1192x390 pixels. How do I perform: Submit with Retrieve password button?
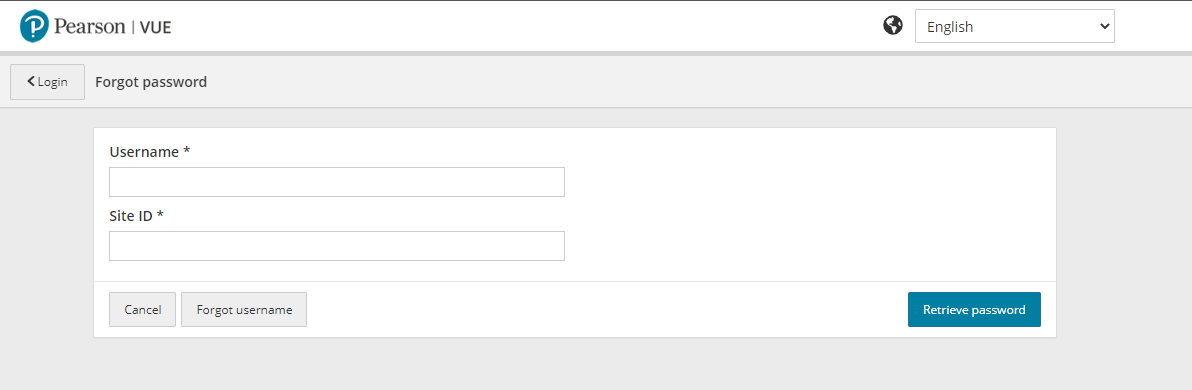(974, 309)
